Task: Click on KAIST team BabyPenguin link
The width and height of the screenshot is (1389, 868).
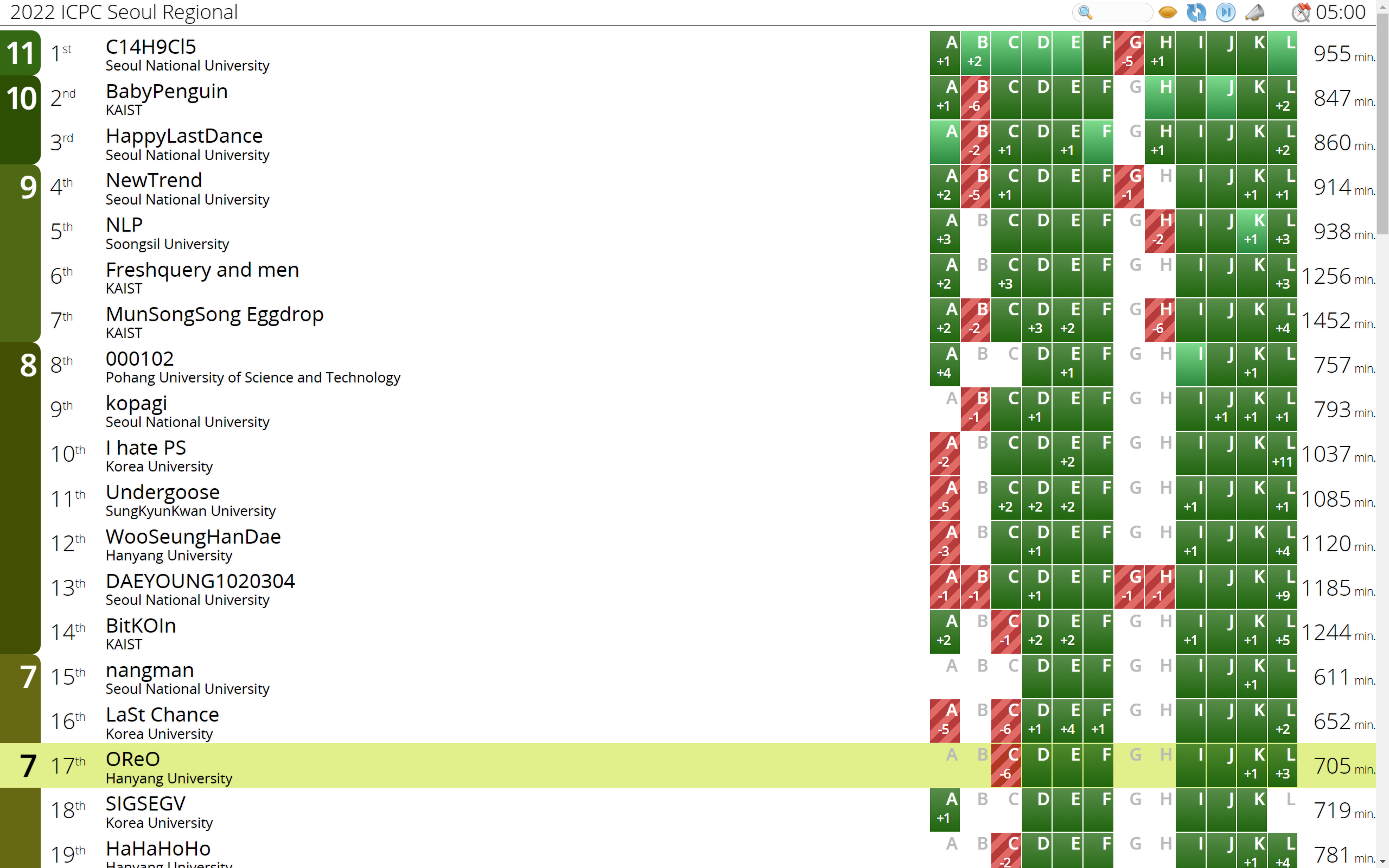Action: coord(167,91)
